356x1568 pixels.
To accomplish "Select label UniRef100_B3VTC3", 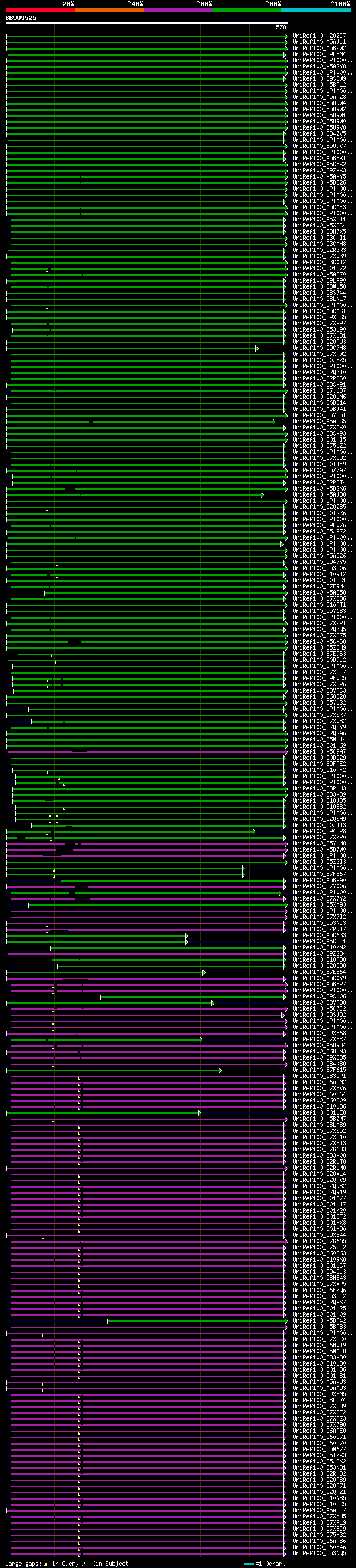I will coord(319,690).
